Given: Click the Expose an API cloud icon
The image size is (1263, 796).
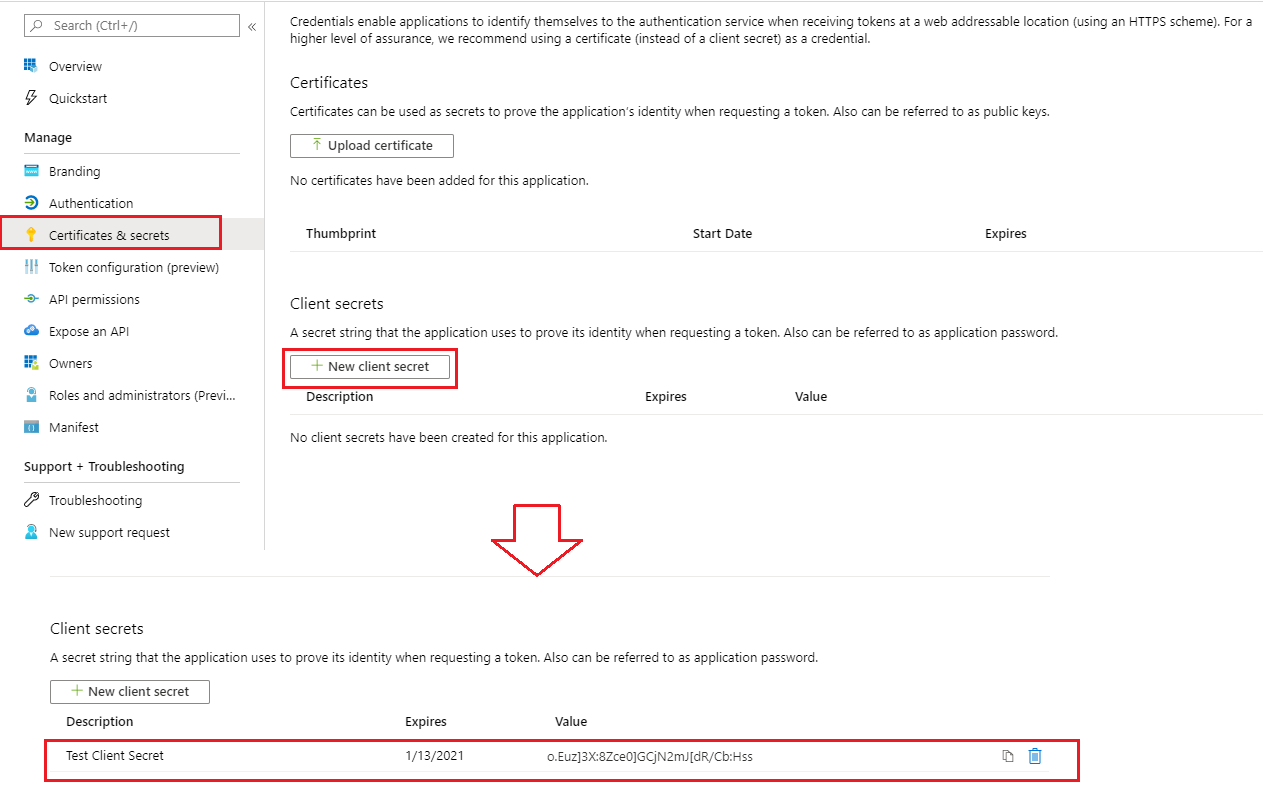Looking at the screenshot, I should tap(31, 331).
